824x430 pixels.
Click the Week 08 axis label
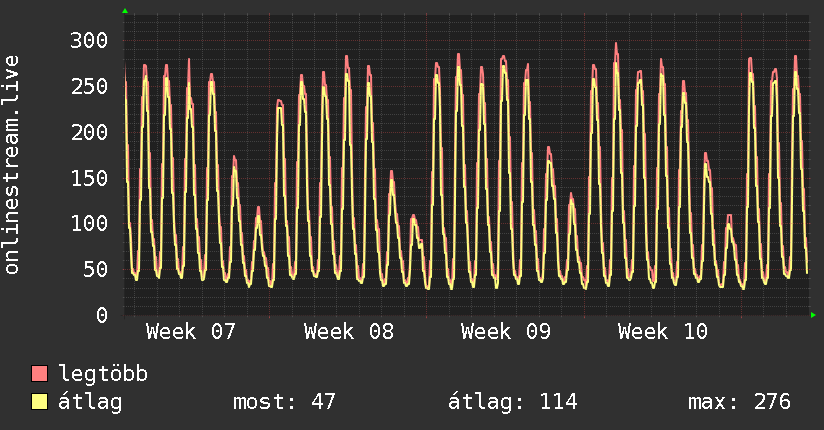348,332
